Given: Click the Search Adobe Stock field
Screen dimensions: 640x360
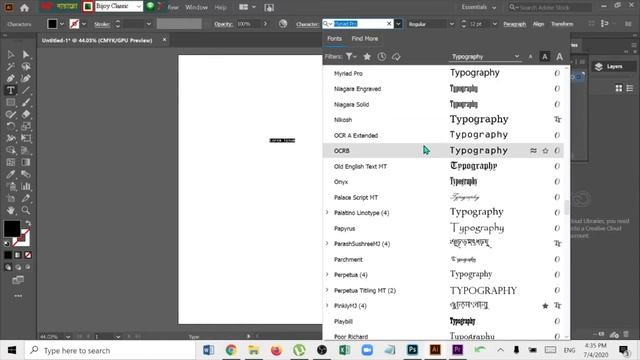Looking at the screenshot, I should pos(550,7).
